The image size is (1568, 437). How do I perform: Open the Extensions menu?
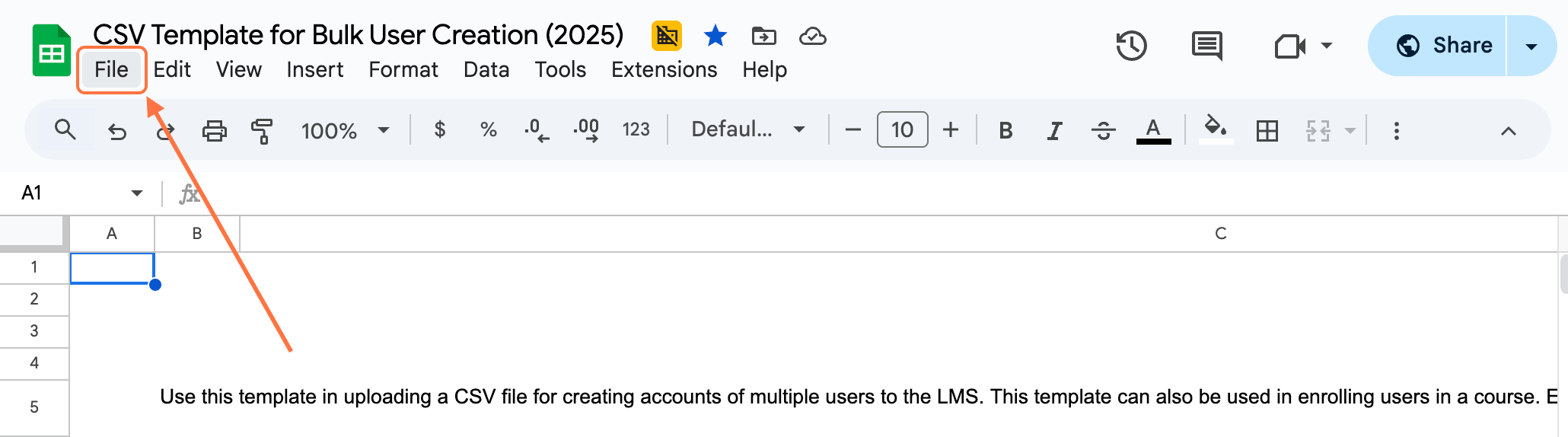click(x=664, y=69)
